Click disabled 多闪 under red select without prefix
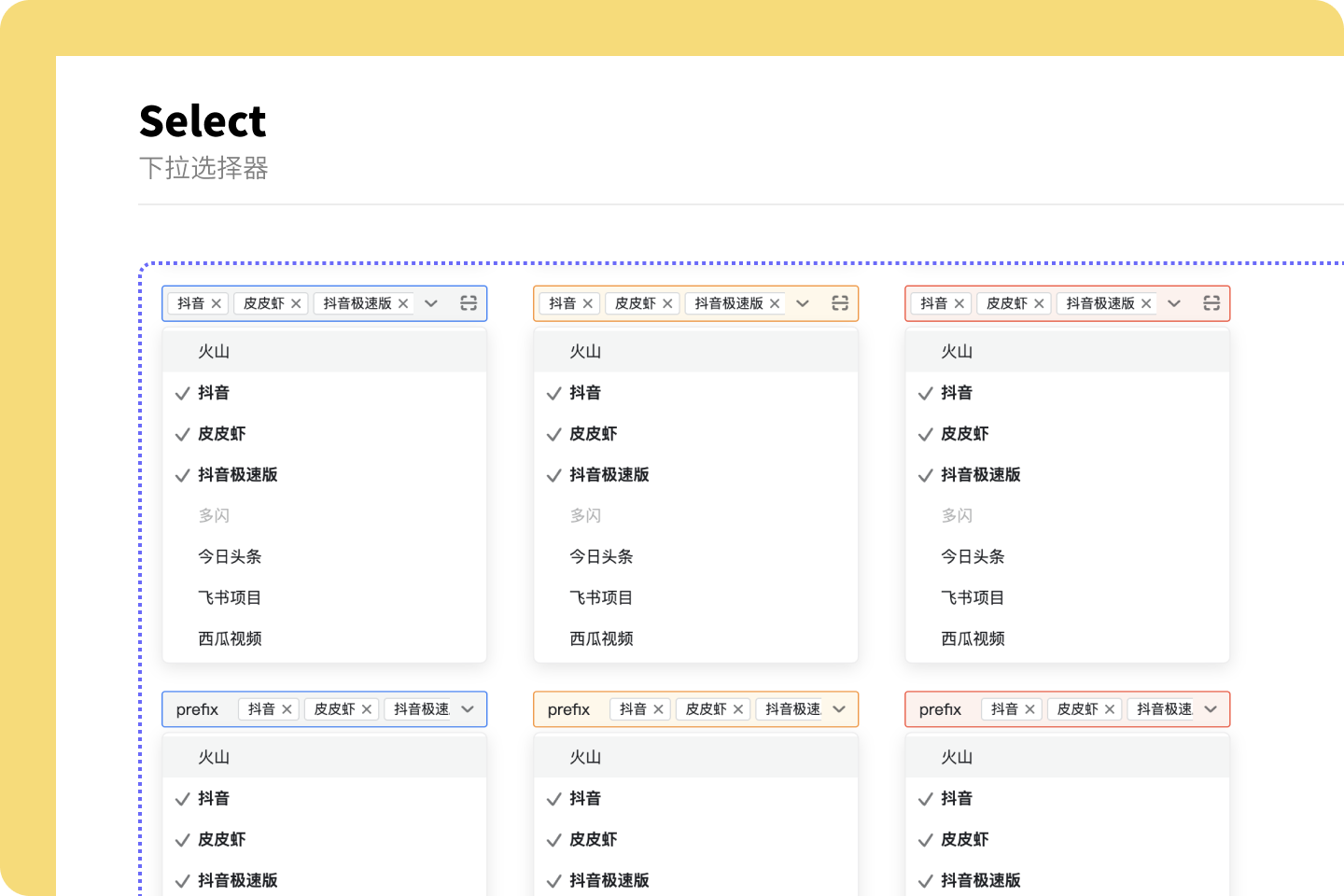 tap(1068, 516)
